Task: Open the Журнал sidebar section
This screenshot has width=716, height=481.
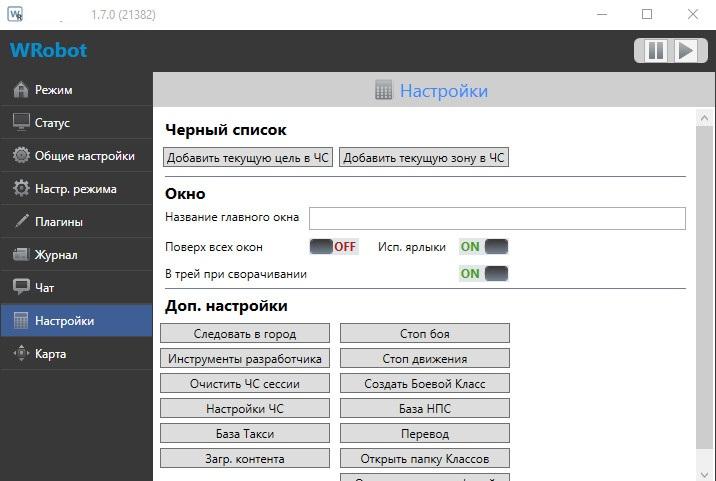Action: tap(56, 255)
